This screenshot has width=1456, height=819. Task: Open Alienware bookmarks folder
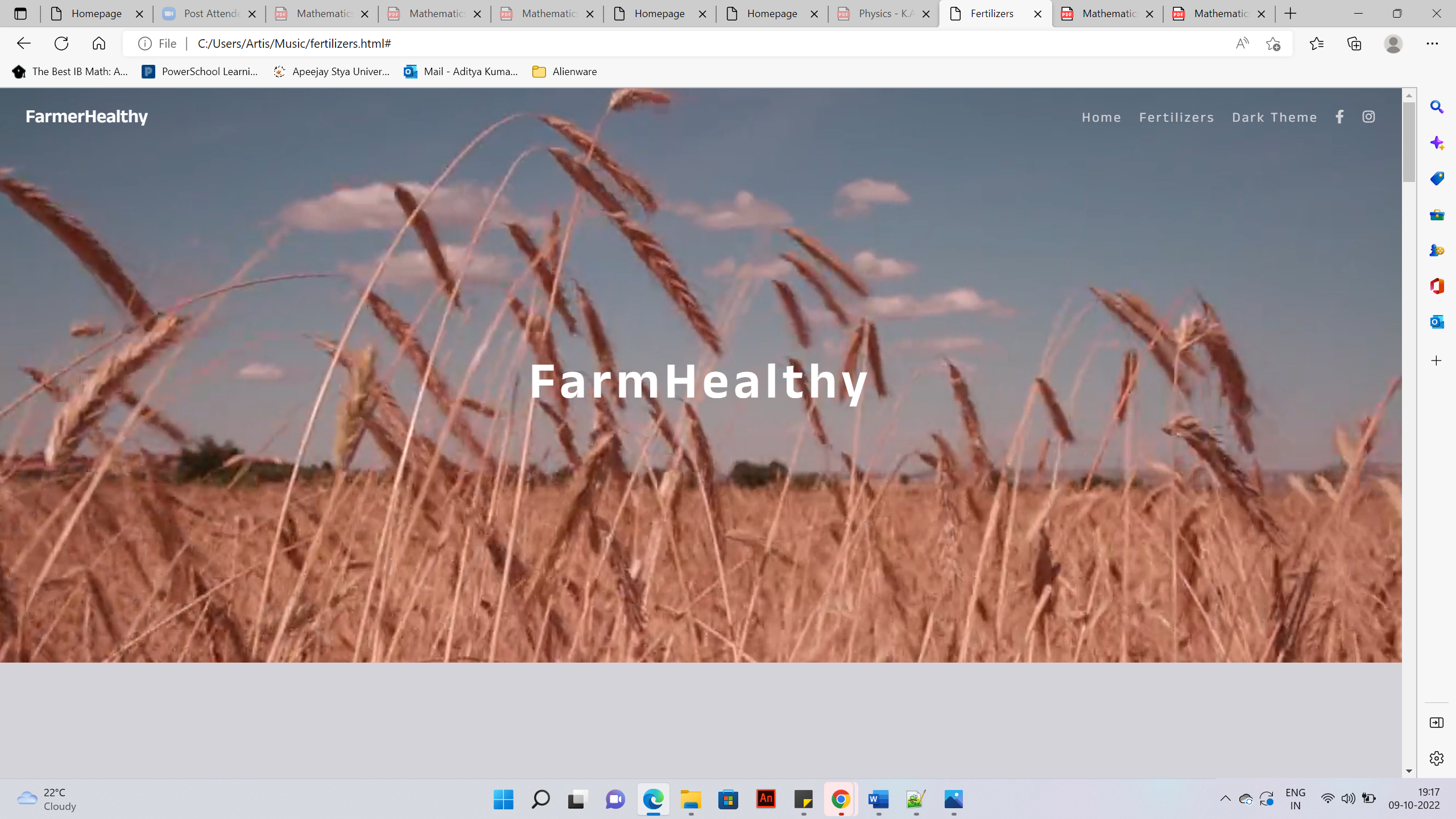[x=564, y=72]
